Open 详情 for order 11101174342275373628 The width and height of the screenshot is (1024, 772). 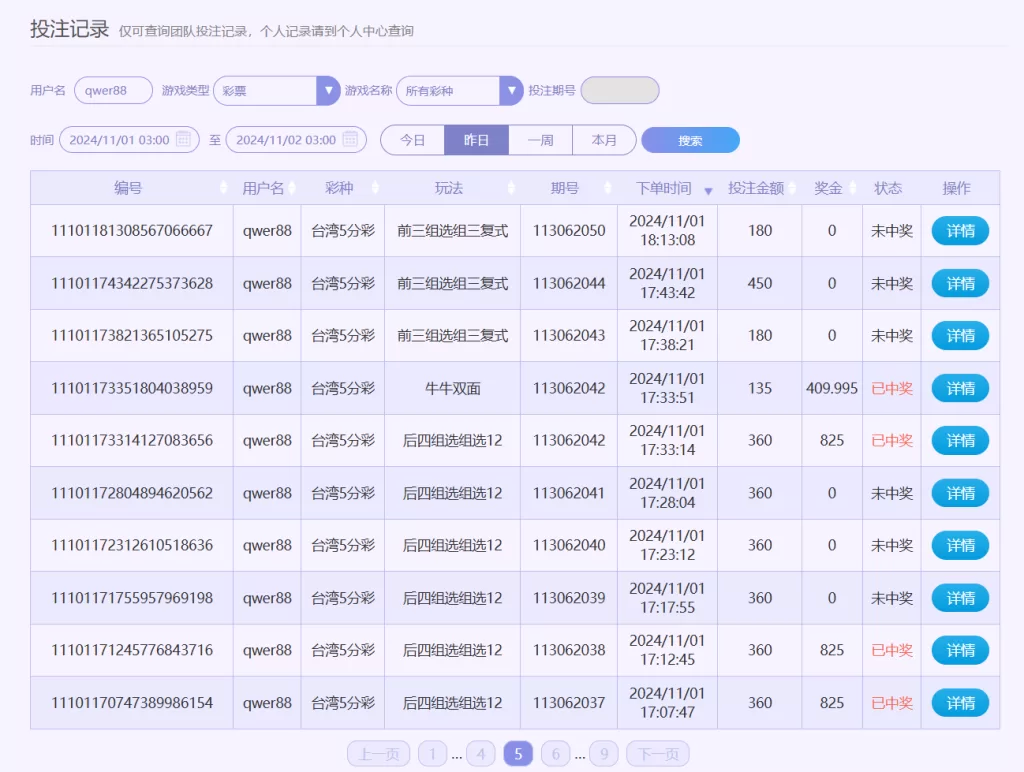(x=960, y=283)
